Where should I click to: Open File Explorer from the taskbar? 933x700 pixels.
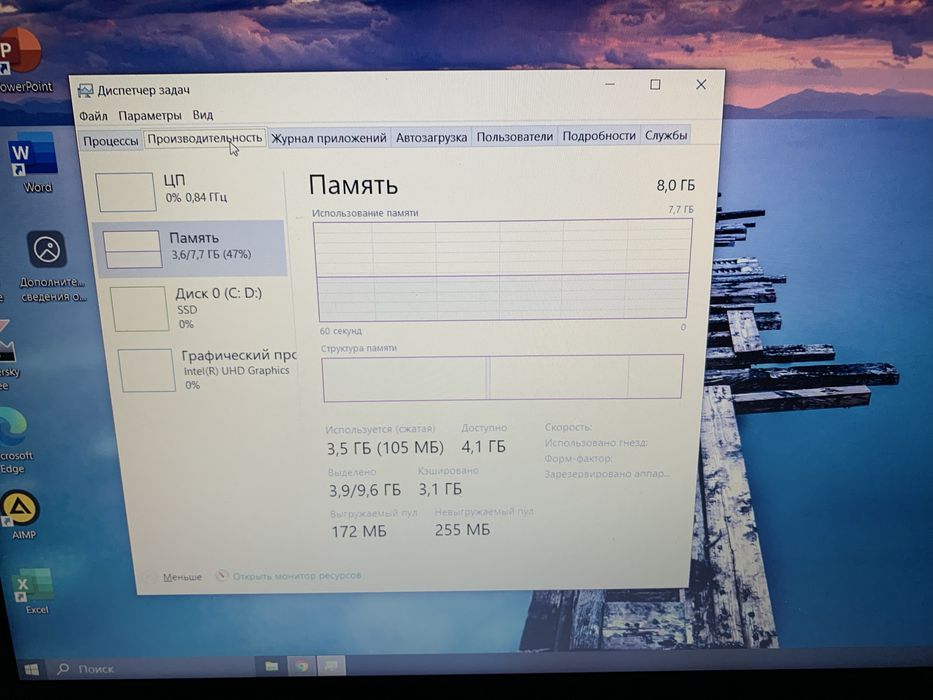click(x=271, y=666)
